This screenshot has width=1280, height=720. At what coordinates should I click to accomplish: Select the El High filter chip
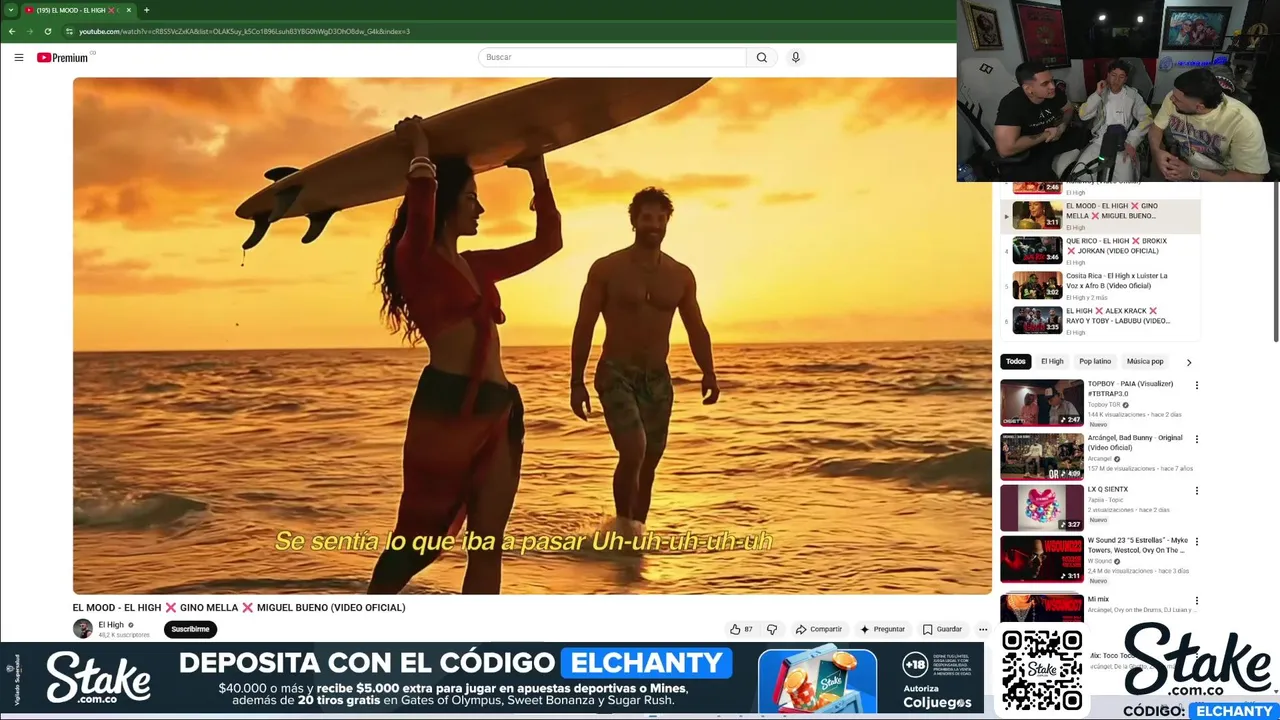[1052, 361]
